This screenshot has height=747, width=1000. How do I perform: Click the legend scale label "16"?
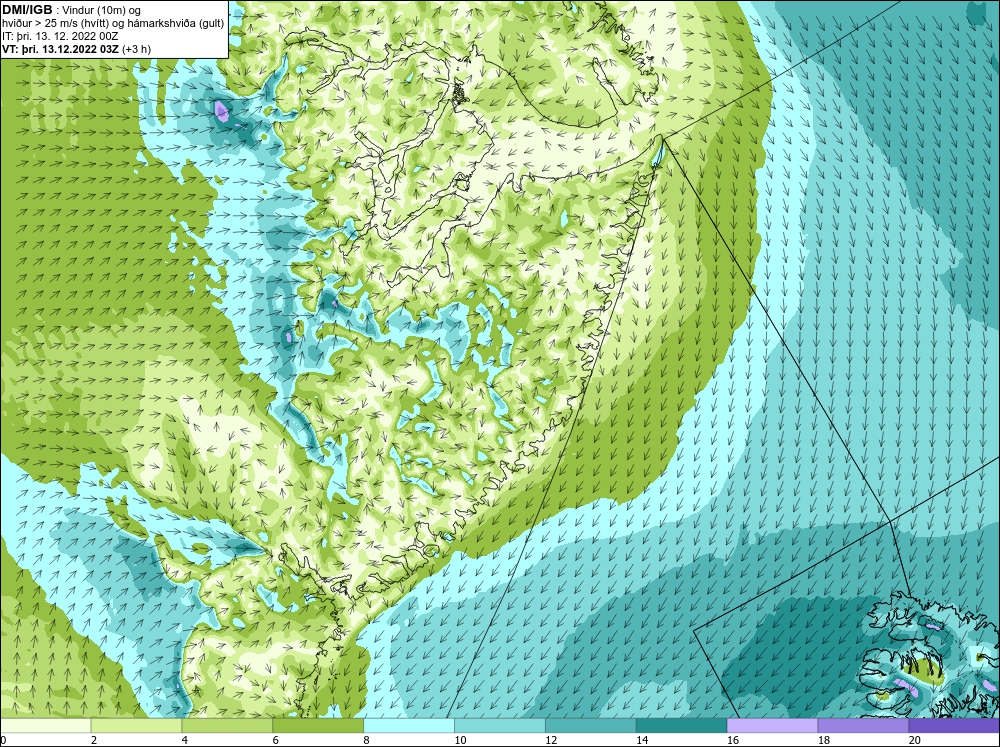733,740
